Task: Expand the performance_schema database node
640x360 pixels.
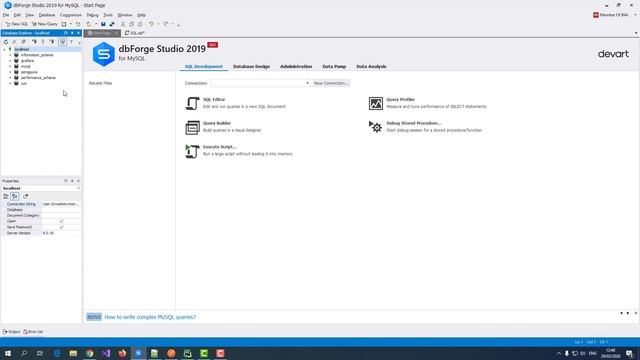Action: (x=10, y=78)
